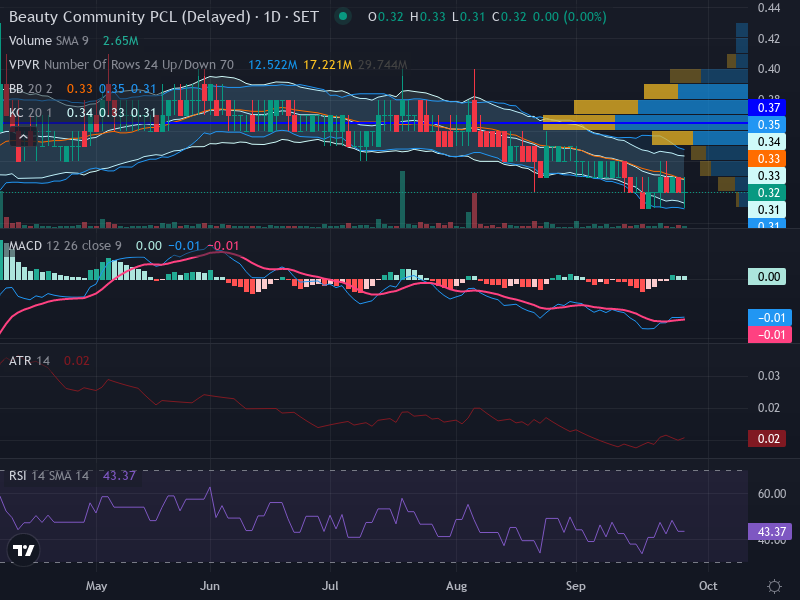
Task: Click the orange 0.33 price label
Action: [x=768, y=159]
